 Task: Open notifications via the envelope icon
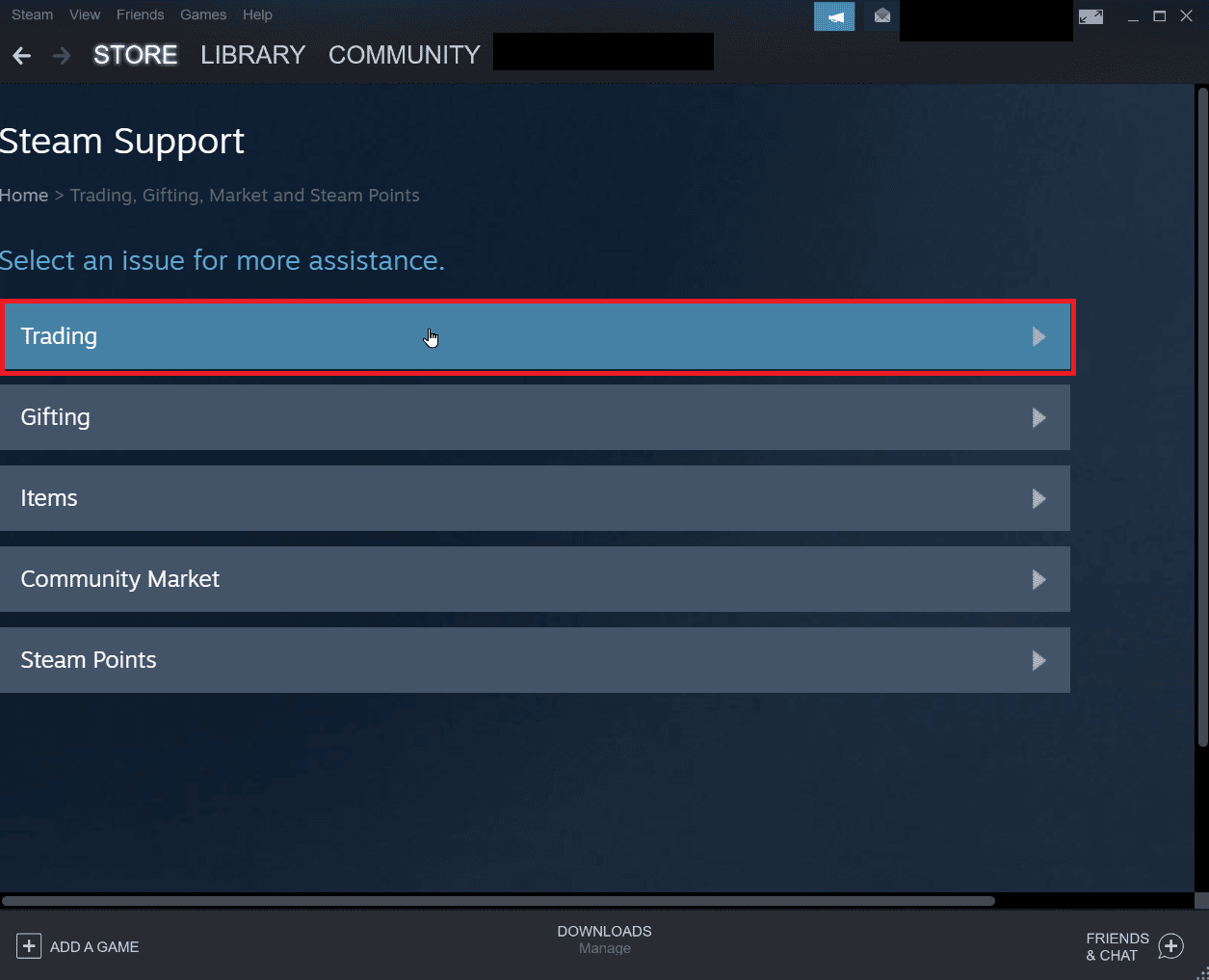click(880, 16)
